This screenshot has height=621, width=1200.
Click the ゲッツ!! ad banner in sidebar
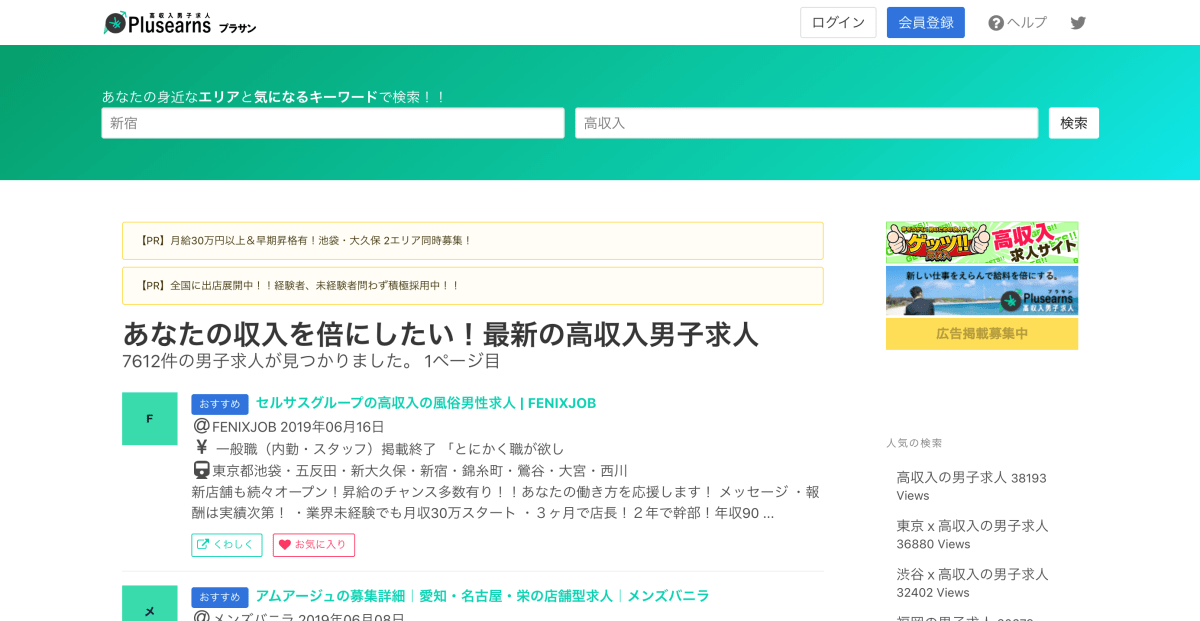point(981,240)
